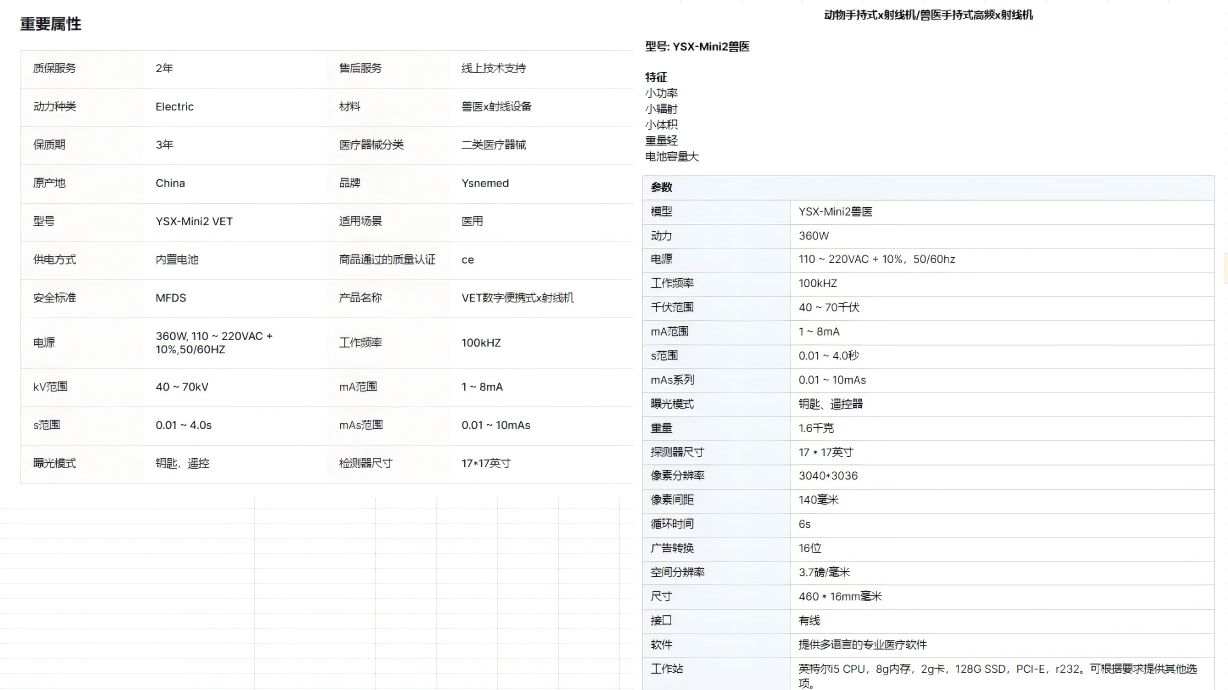This screenshot has height=690, width=1228.
Task: Select the 钥匙, 遥控 exposure mode value
Action: pyautogui.click(x=182, y=463)
